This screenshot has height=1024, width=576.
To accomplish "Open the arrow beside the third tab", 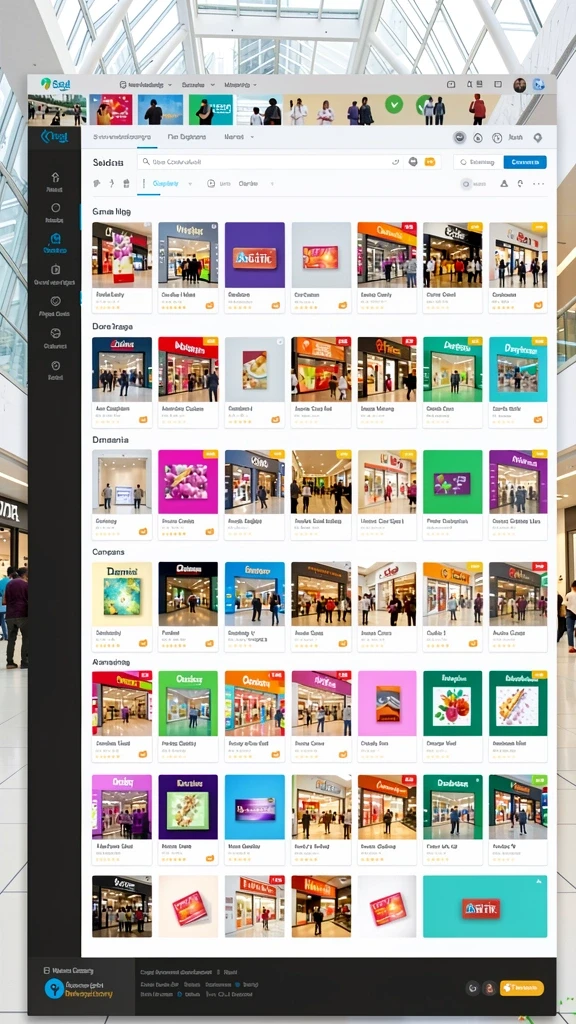I will point(252,137).
